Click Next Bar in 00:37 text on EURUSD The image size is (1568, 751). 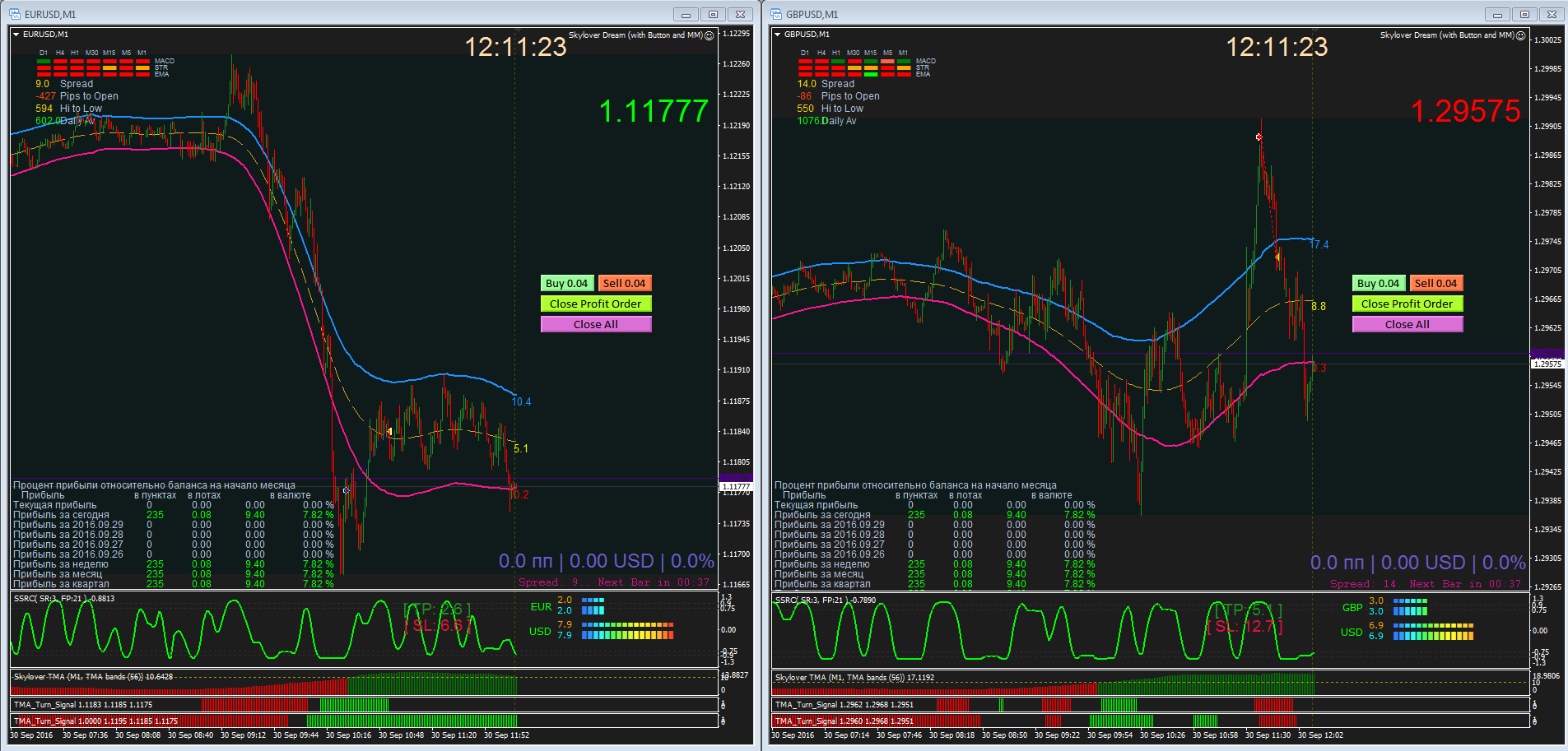[654, 582]
